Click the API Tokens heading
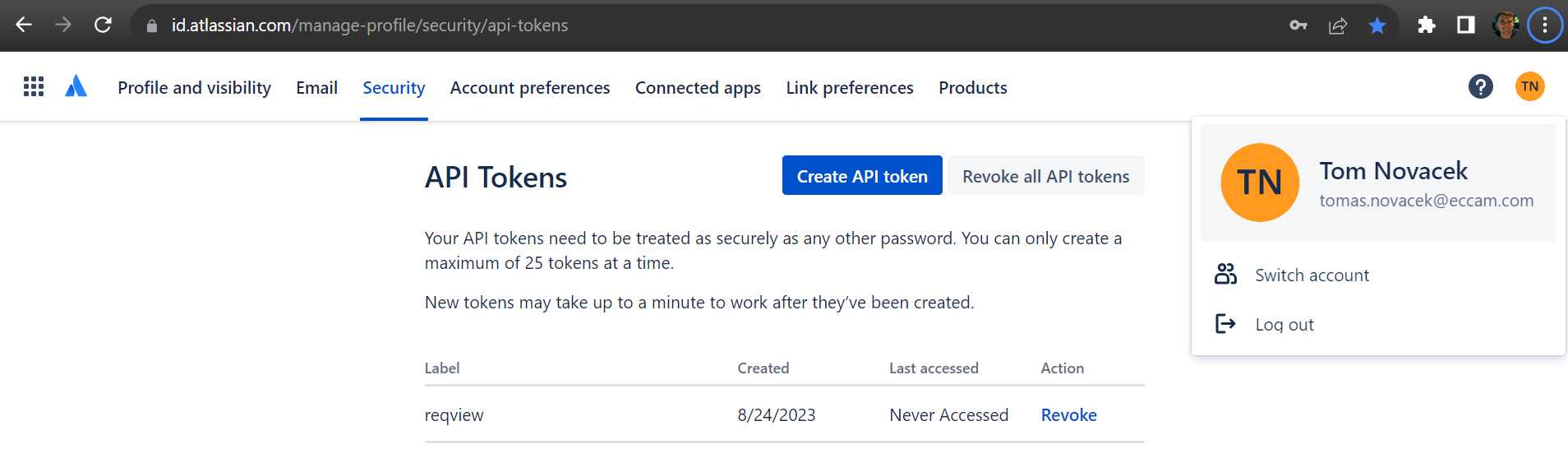This screenshot has width=1568, height=472. click(x=496, y=178)
